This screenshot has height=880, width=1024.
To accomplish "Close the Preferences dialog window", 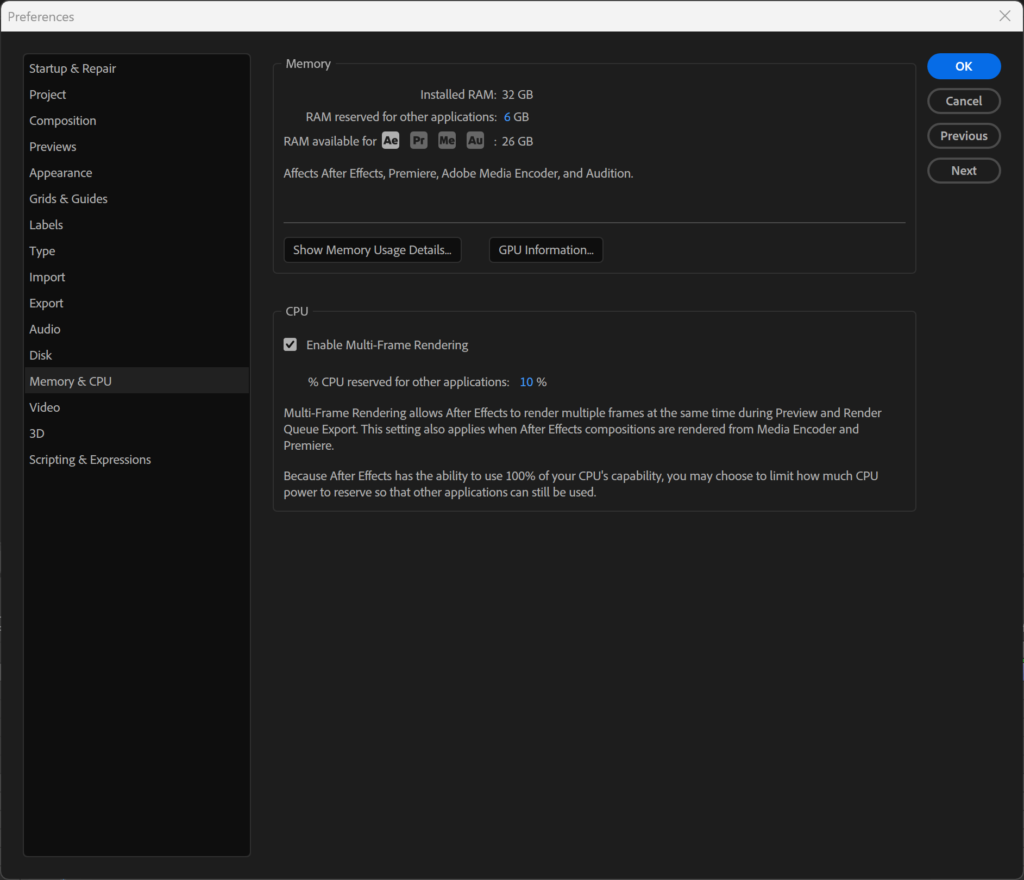I will pyautogui.click(x=1005, y=16).
